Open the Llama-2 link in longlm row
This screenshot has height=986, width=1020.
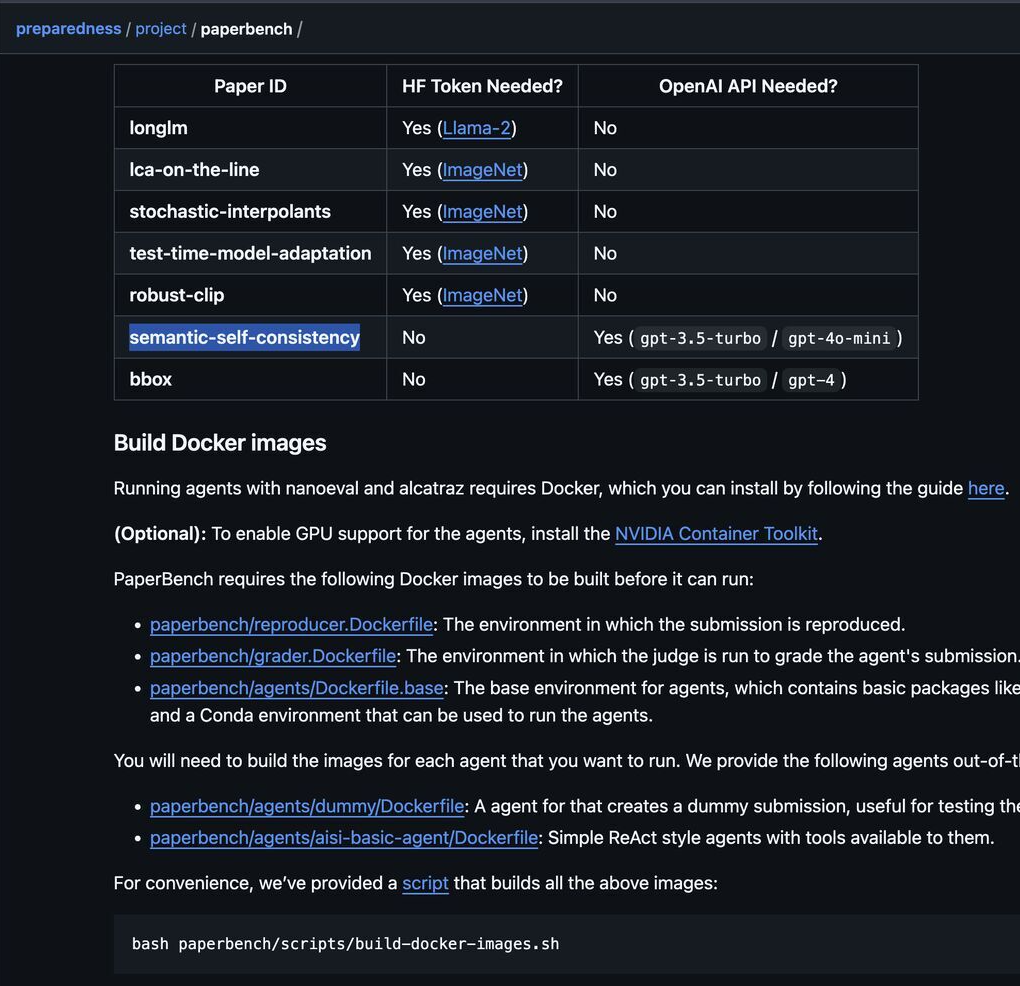coord(477,128)
